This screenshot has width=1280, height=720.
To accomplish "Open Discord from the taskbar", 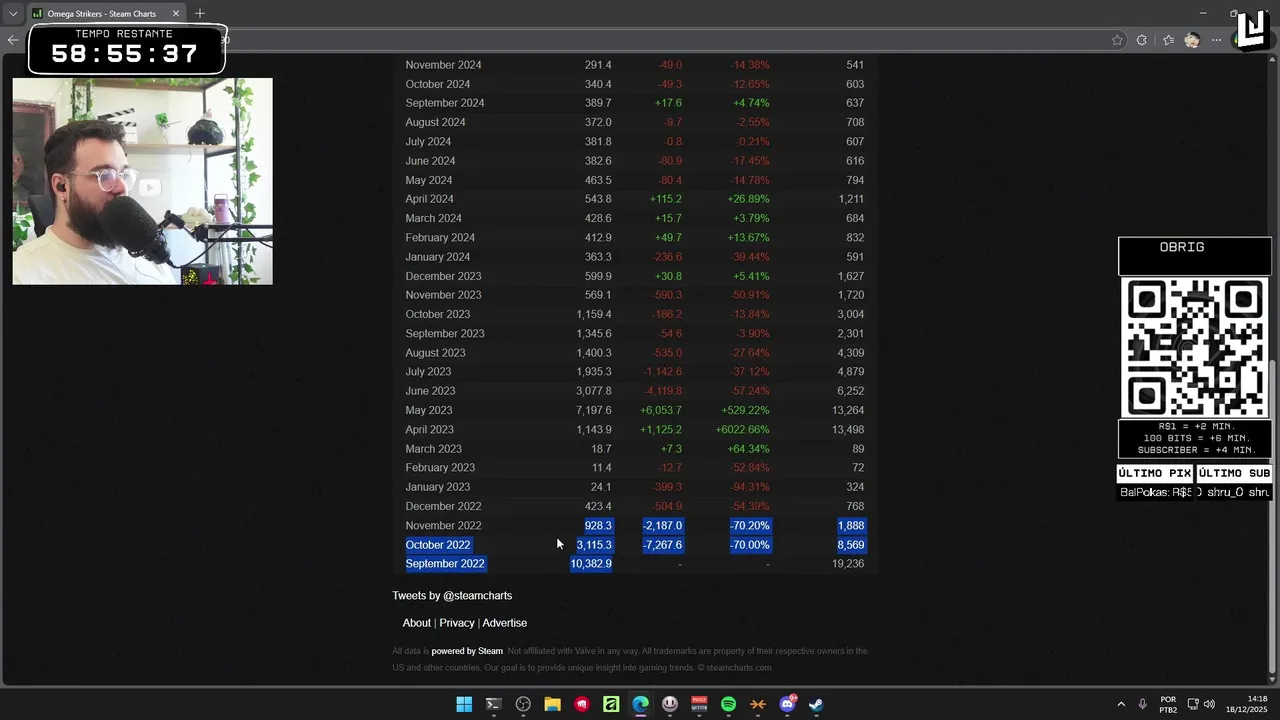I will [x=787, y=704].
